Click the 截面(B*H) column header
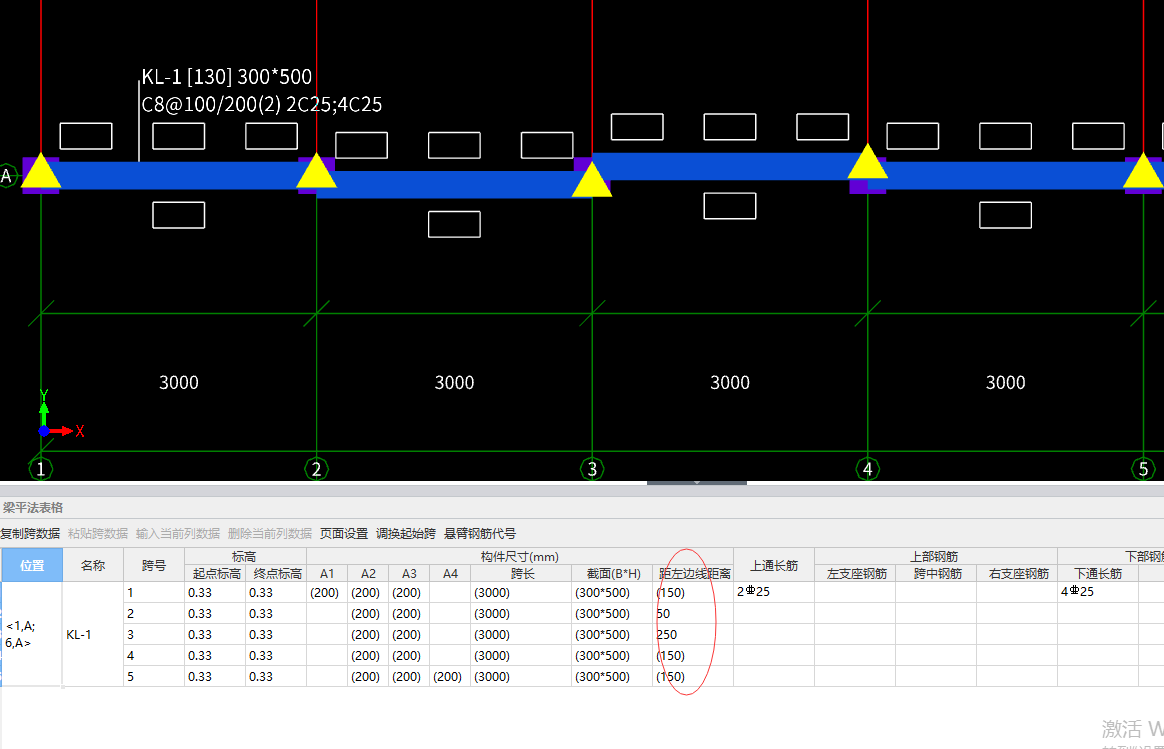This screenshot has height=749, width=1164. [612, 574]
